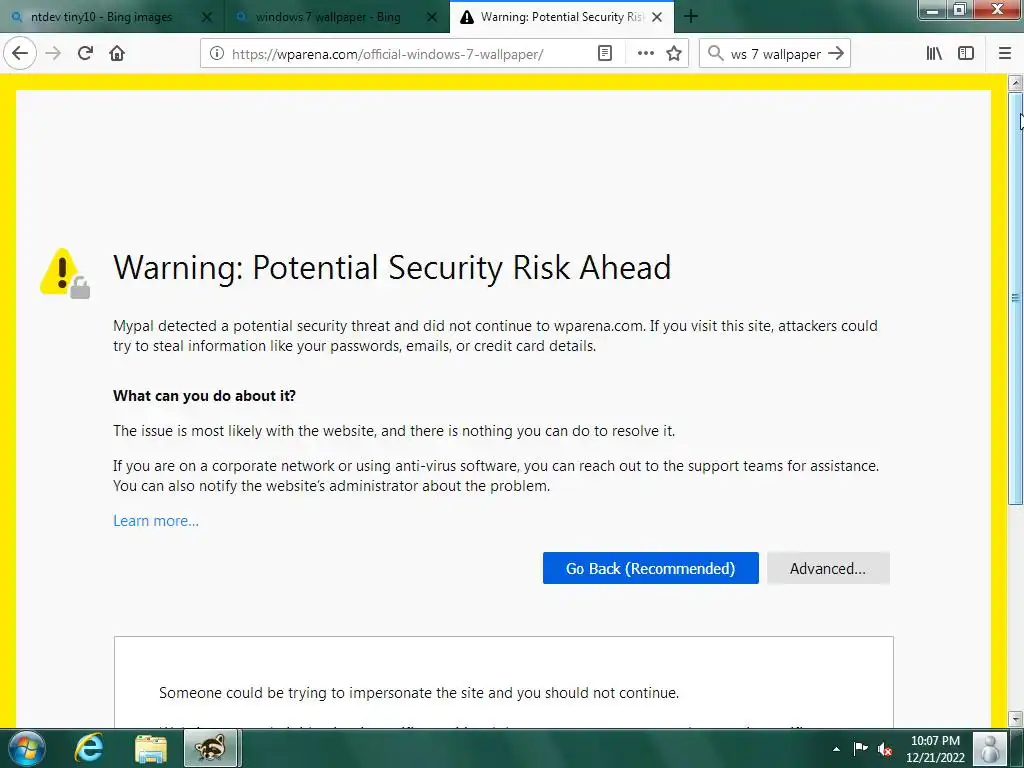Open the home page via house icon
The height and width of the screenshot is (768, 1024).
(117, 54)
